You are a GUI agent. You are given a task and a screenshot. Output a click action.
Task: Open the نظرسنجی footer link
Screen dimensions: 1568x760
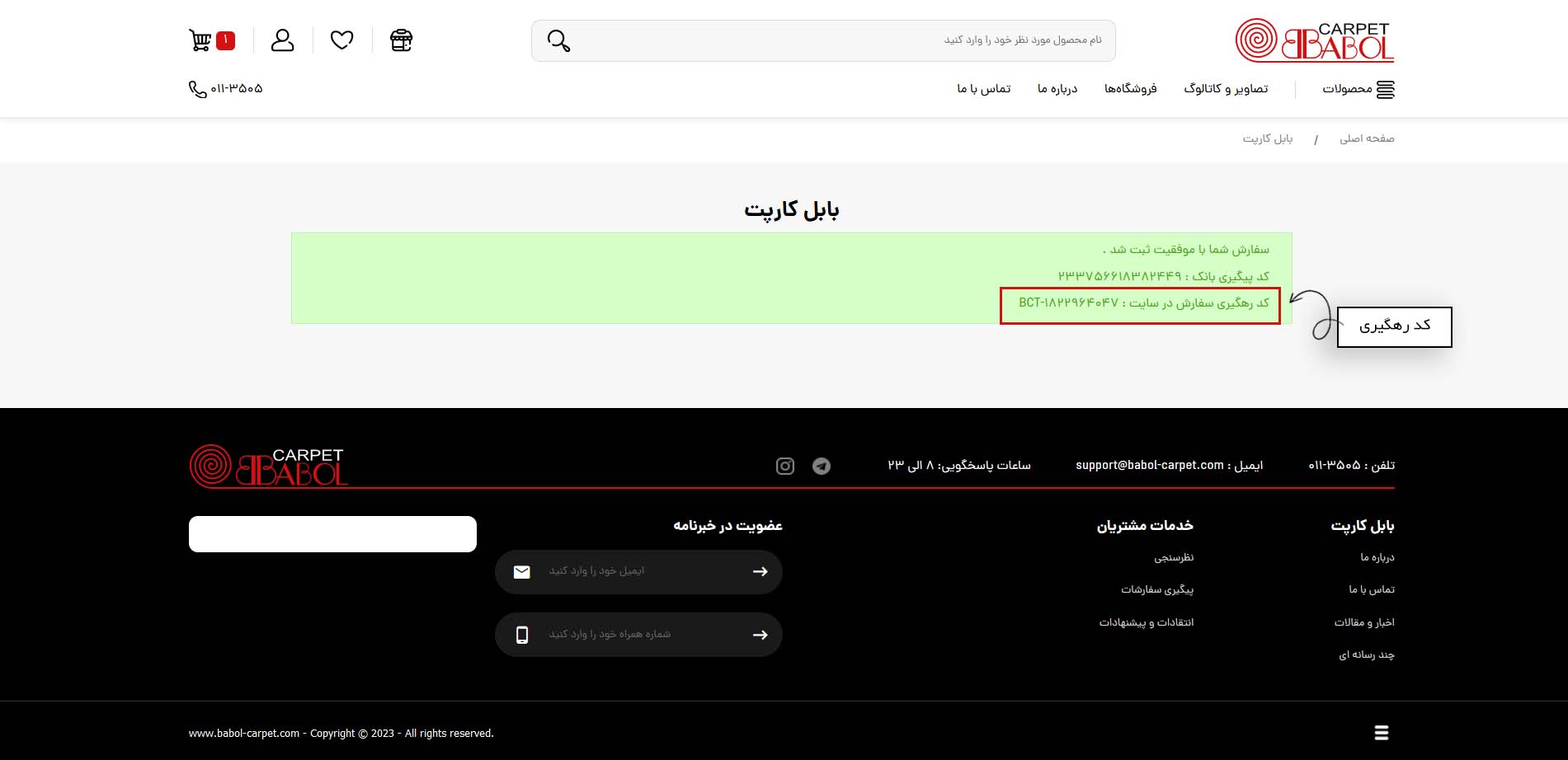tap(1174, 557)
